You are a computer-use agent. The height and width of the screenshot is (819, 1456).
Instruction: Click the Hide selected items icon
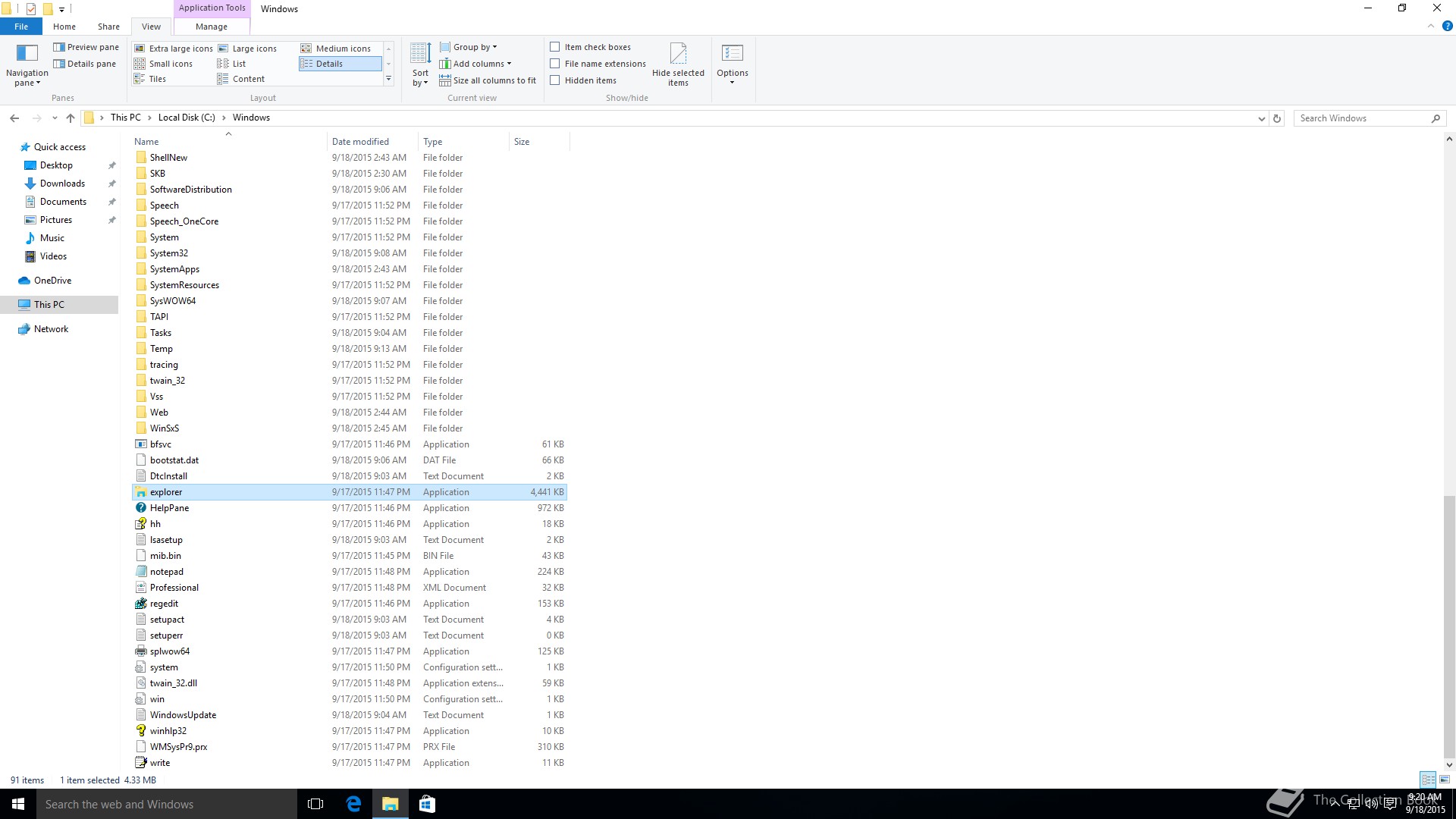[678, 54]
